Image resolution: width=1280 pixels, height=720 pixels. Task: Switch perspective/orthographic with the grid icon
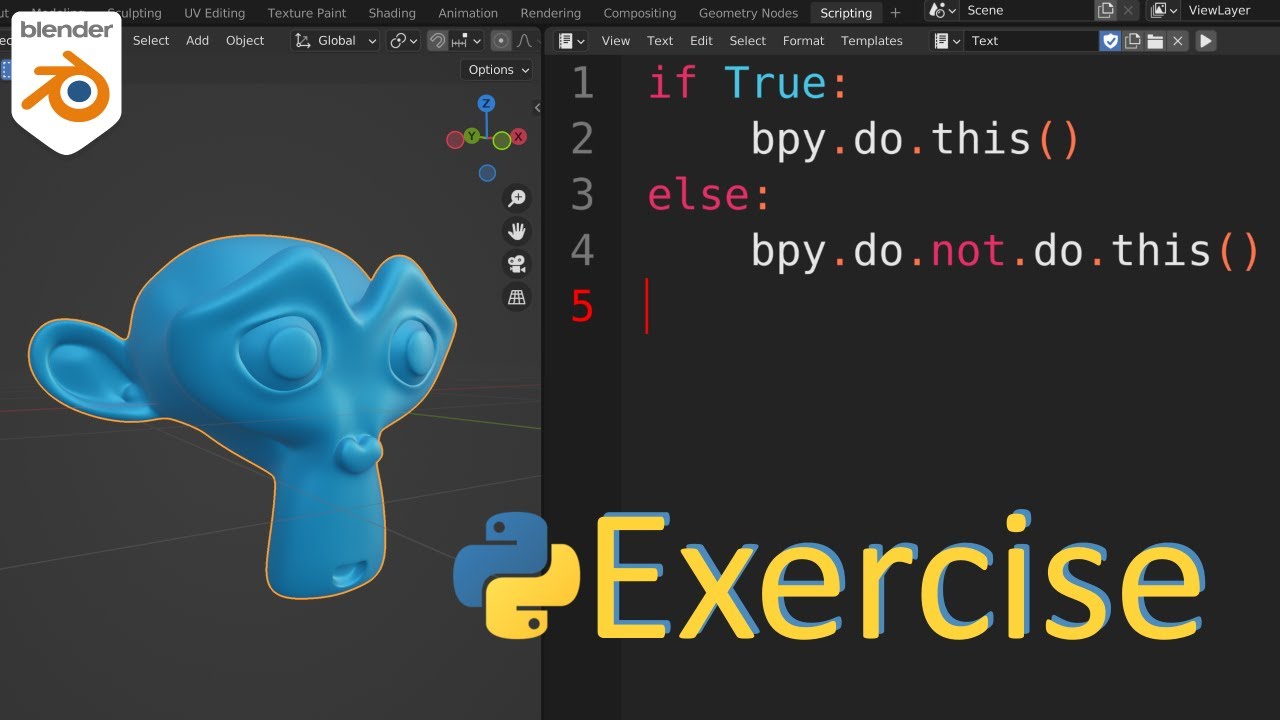coord(517,297)
